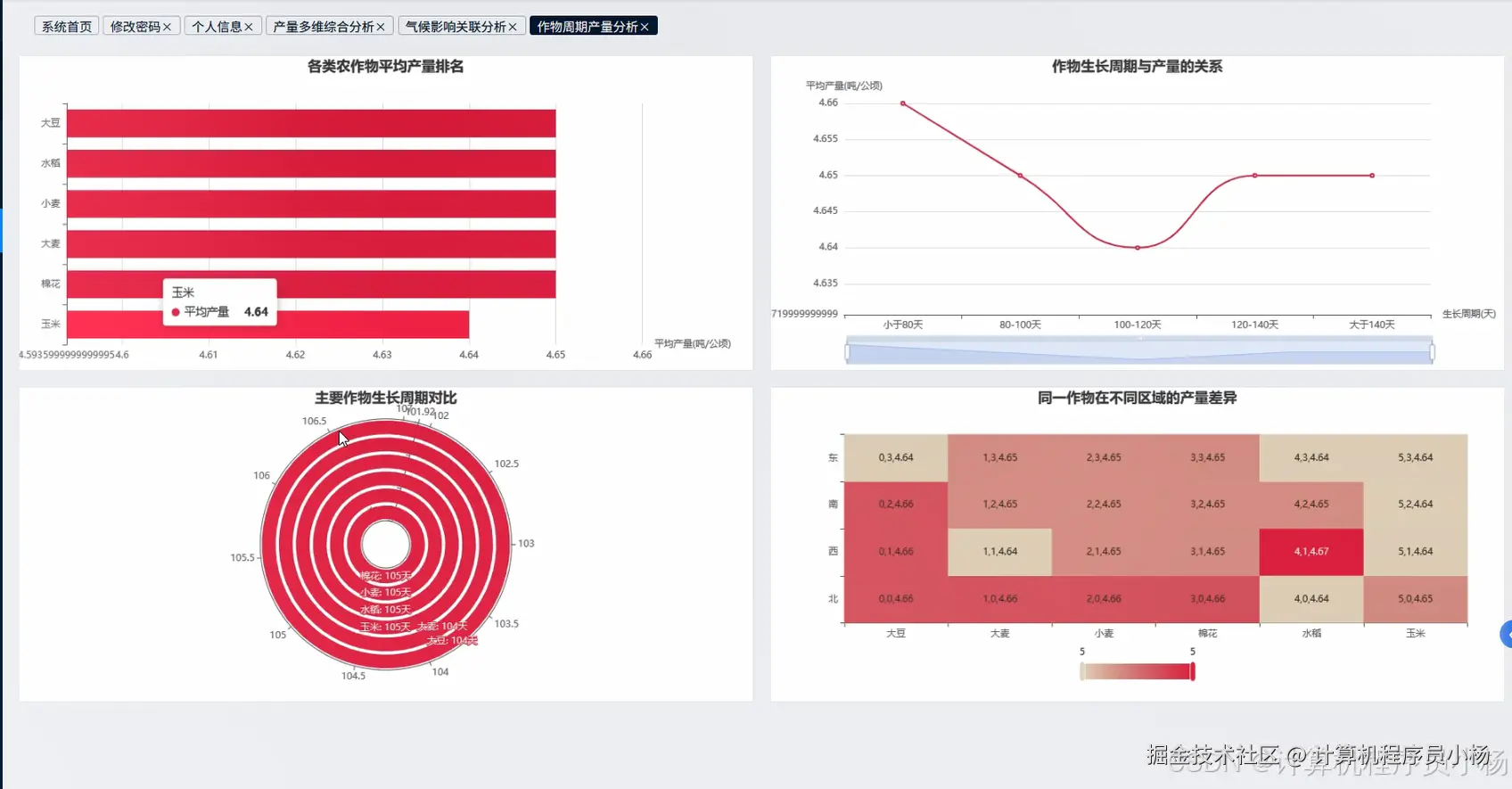The width and height of the screenshot is (1512, 789).
Task: Click the blue floating button at right edge
Action: point(1507,634)
